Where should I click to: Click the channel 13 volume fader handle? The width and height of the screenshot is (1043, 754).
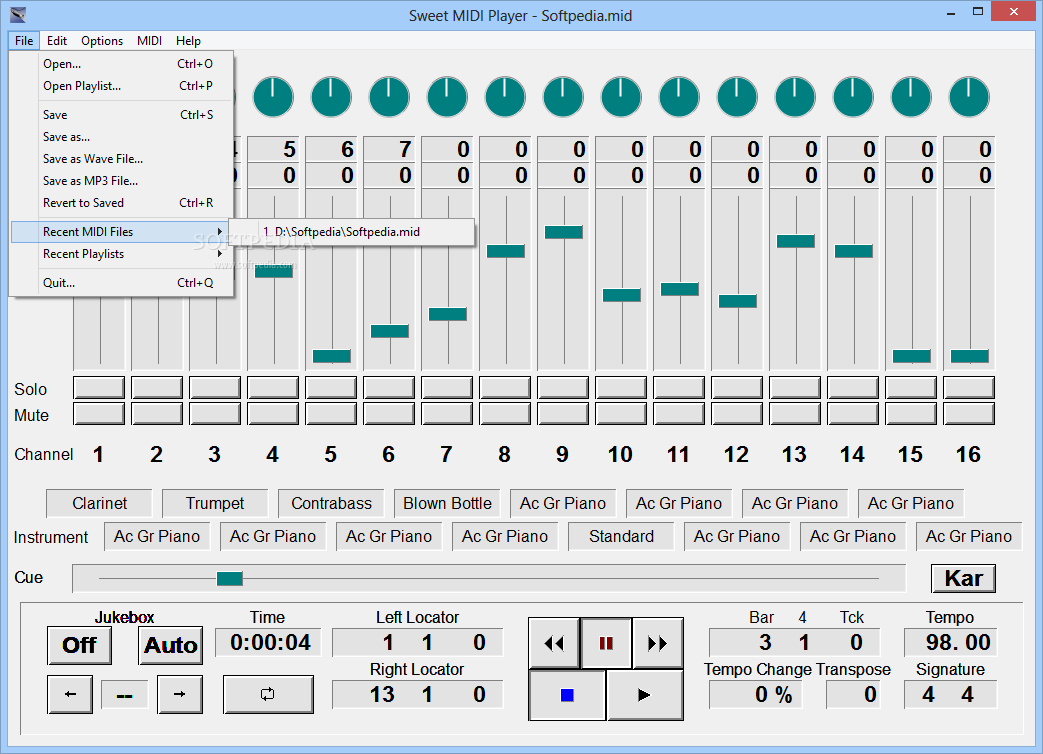coord(796,241)
